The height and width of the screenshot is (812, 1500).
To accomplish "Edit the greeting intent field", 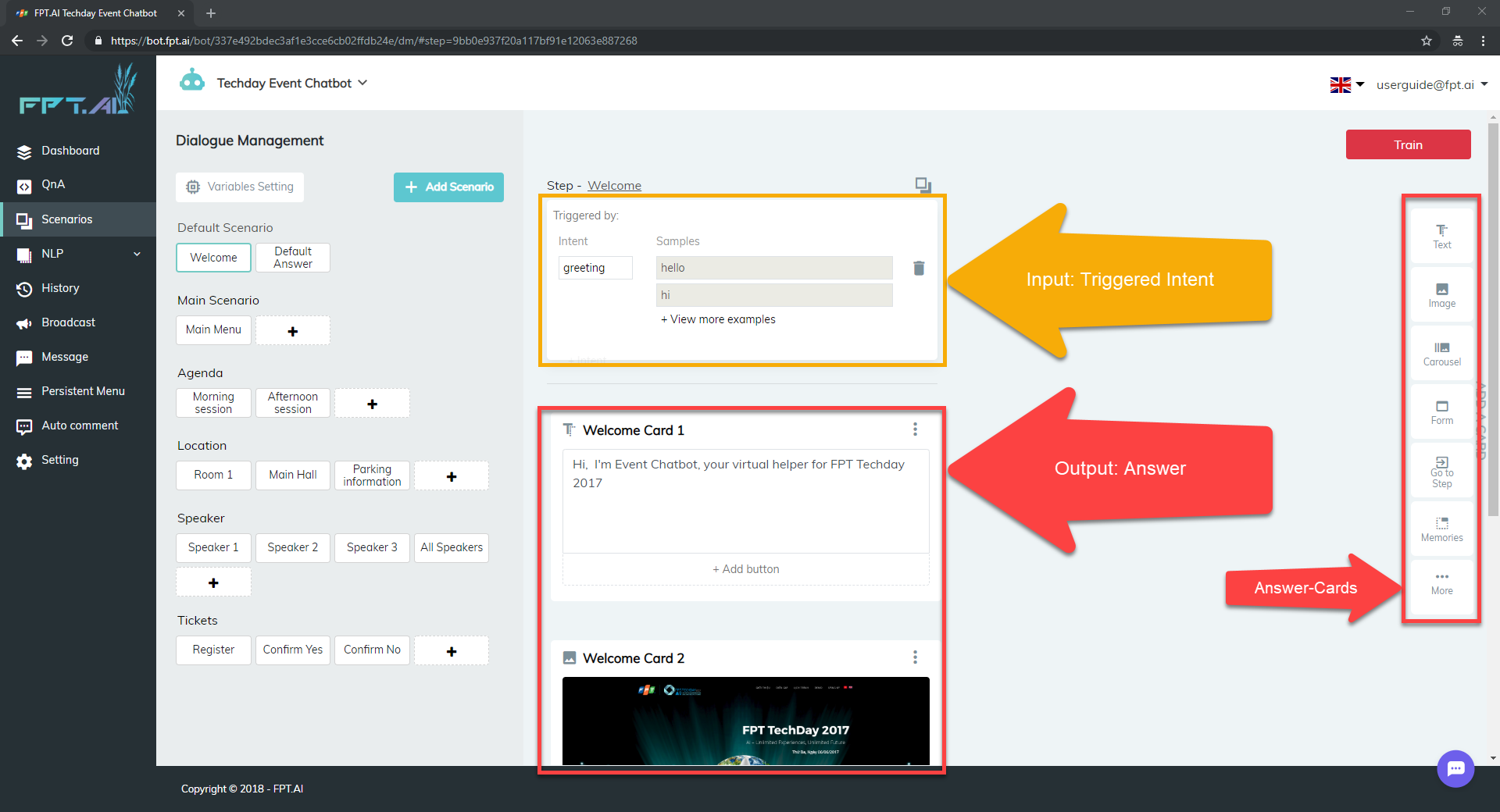I will point(595,268).
